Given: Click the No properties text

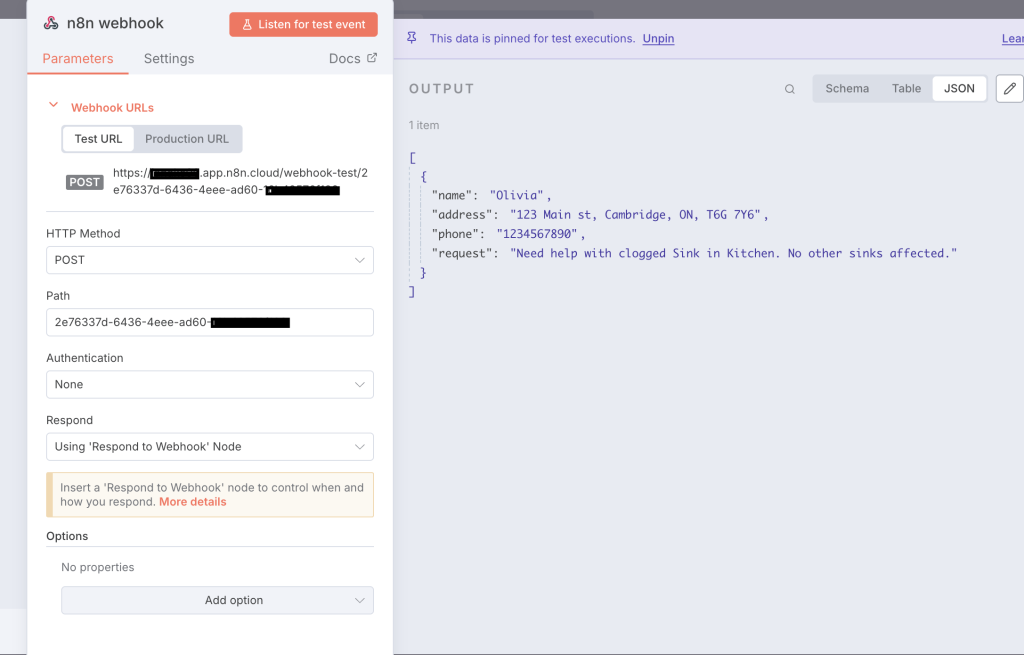Looking at the screenshot, I should point(98,567).
